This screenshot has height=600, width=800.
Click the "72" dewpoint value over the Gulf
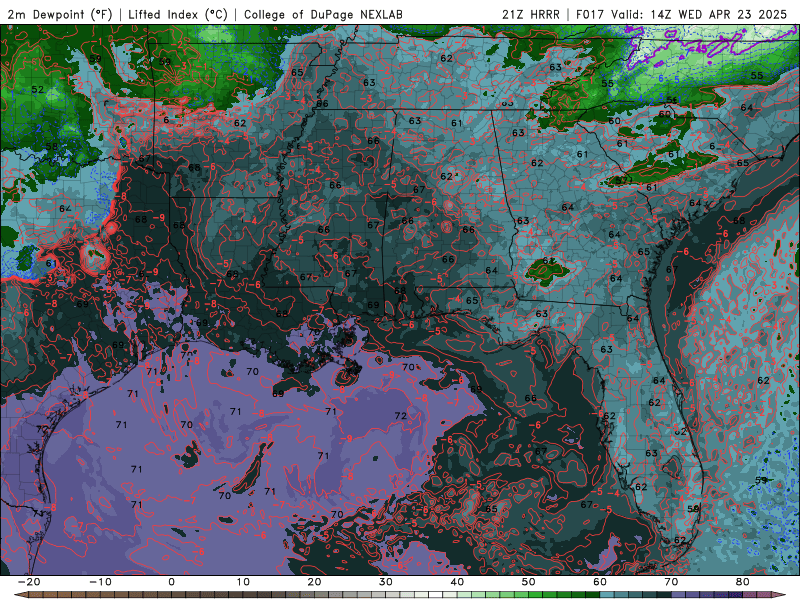point(401,416)
